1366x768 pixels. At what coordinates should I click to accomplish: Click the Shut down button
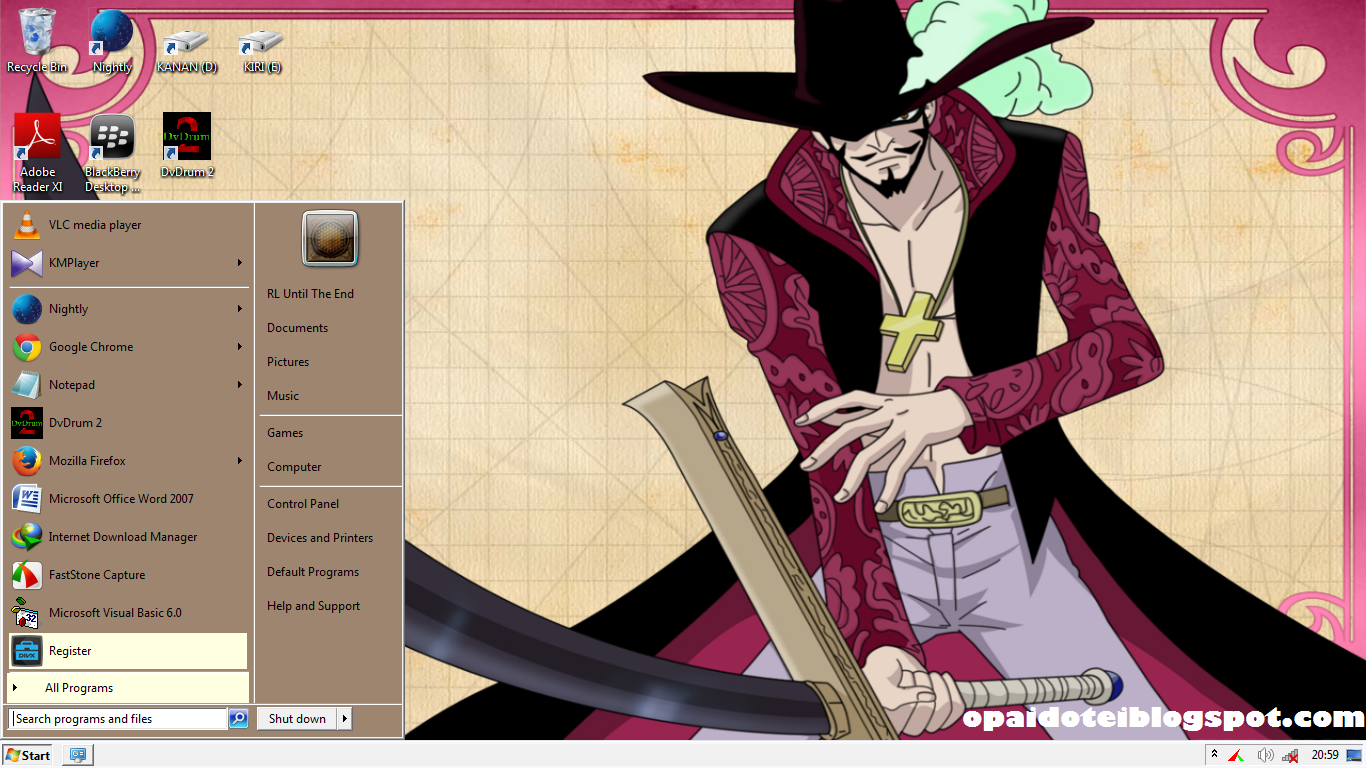297,718
